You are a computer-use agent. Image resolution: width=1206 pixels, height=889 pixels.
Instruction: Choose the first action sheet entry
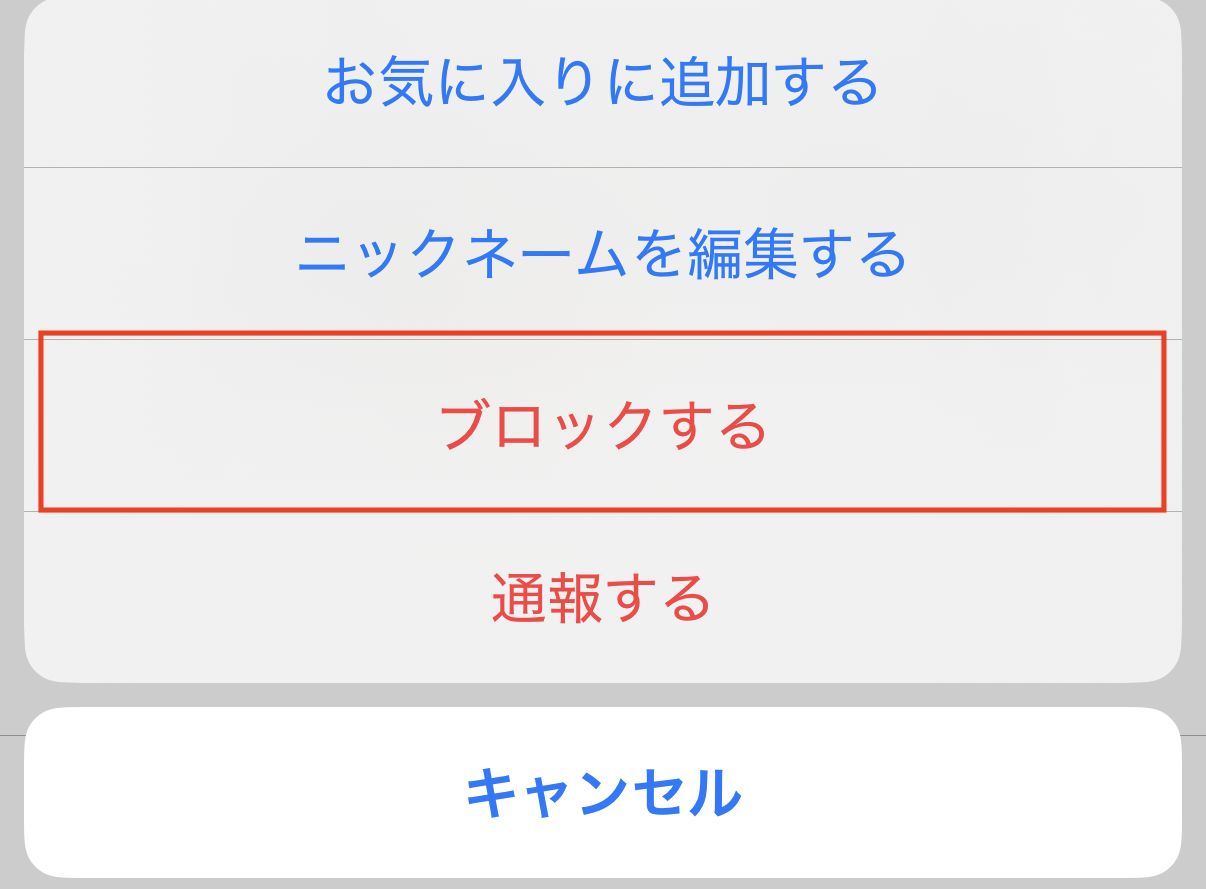click(602, 83)
